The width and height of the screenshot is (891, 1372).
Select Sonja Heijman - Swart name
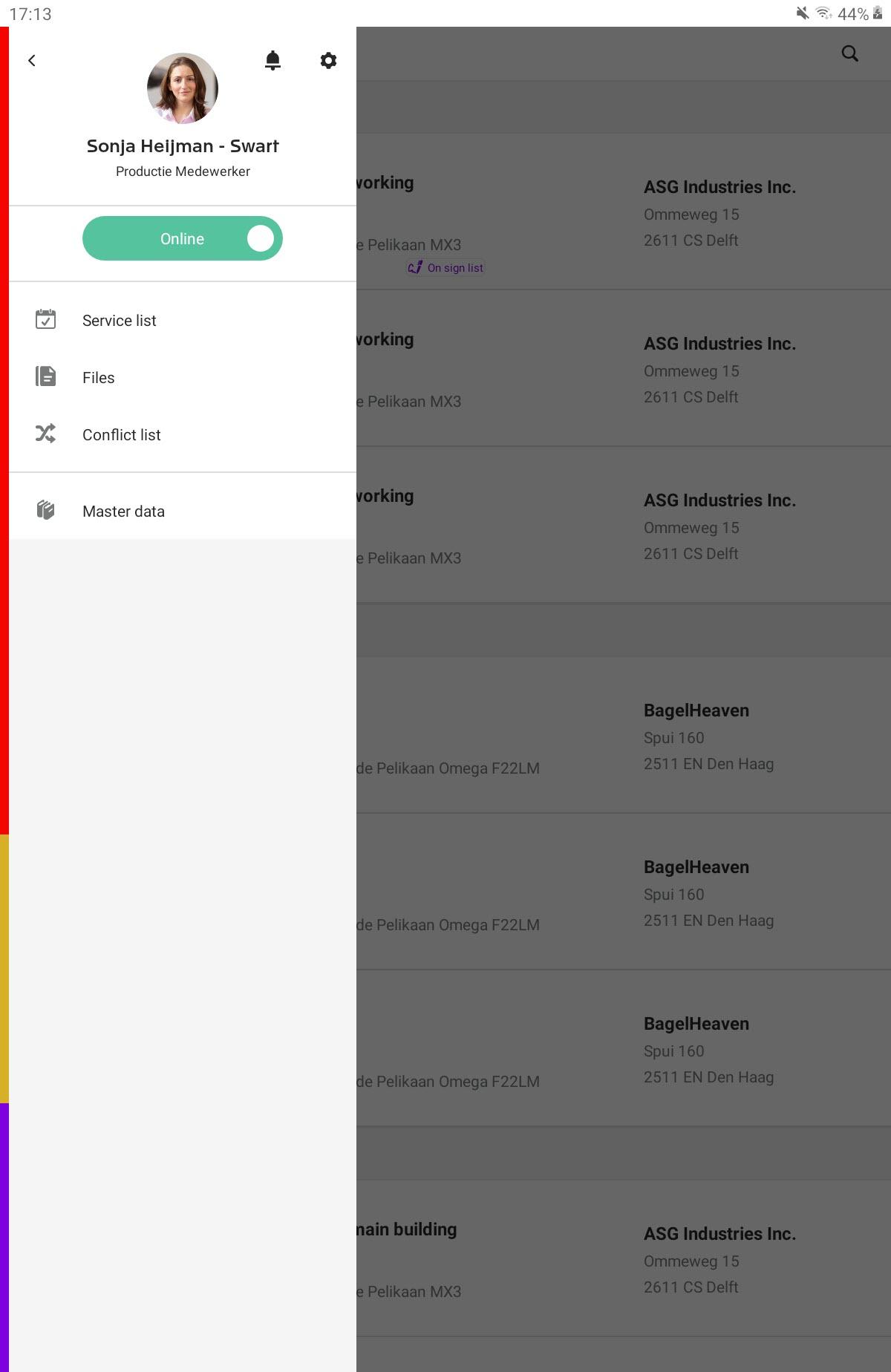point(183,146)
